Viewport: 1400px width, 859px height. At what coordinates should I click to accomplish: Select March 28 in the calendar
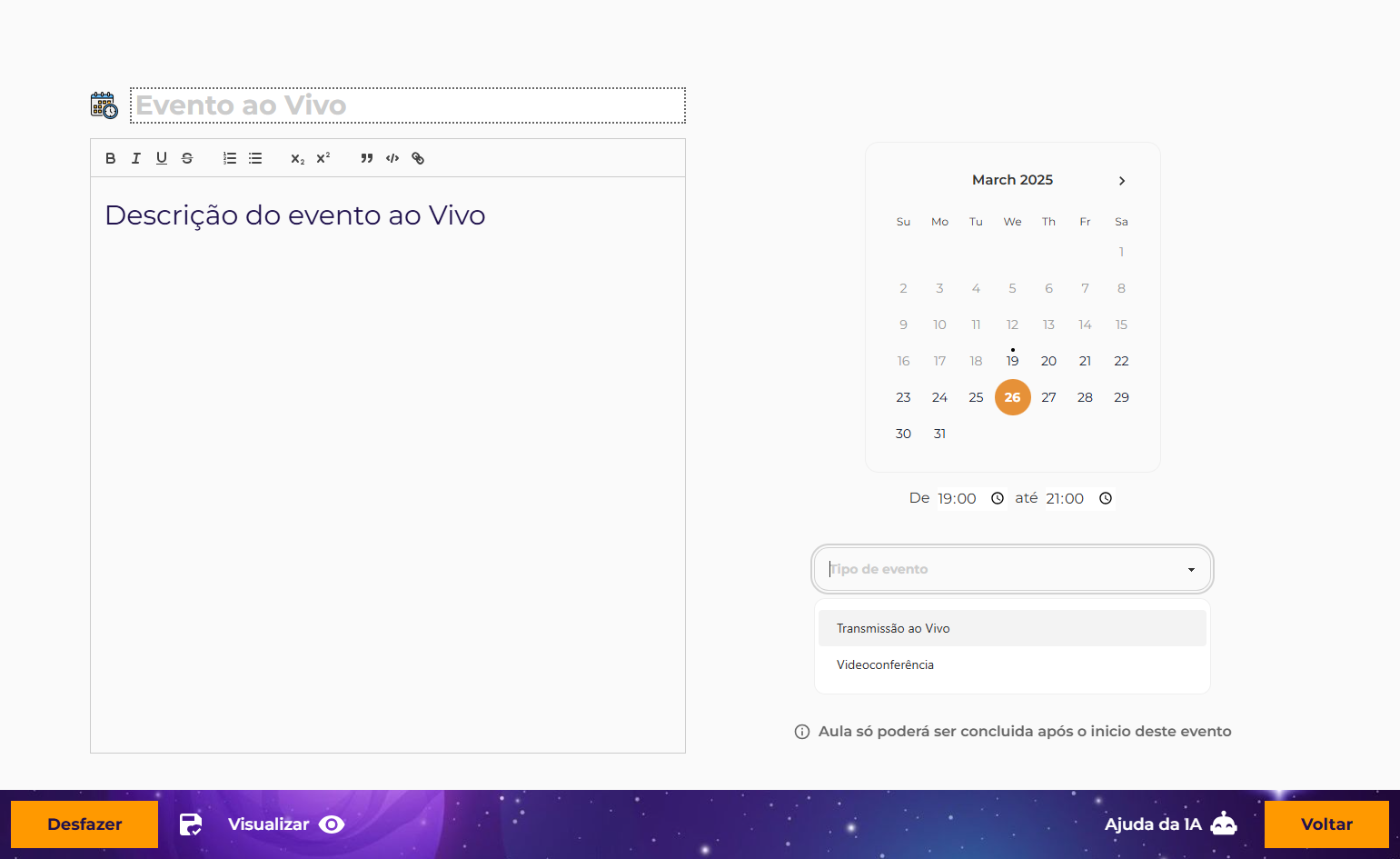pyautogui.click(x=1085, y=397)
